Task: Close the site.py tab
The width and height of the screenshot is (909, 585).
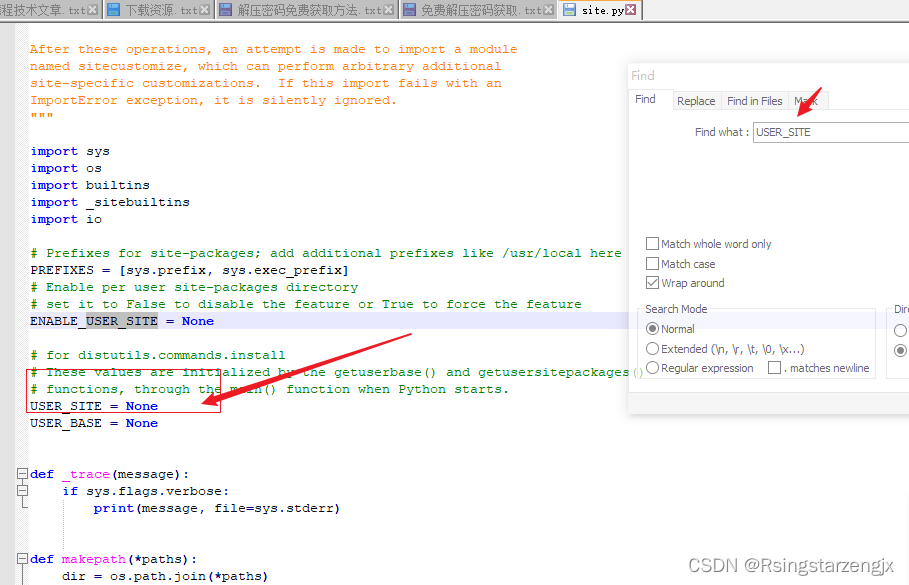Action: (631, 10)
